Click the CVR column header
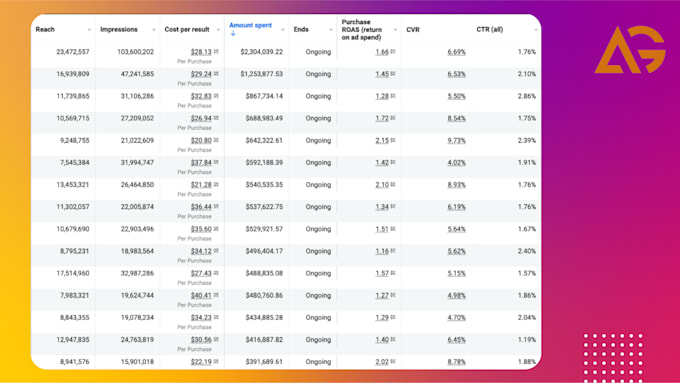This screenshot has width=680, height=383. [413, 29]
